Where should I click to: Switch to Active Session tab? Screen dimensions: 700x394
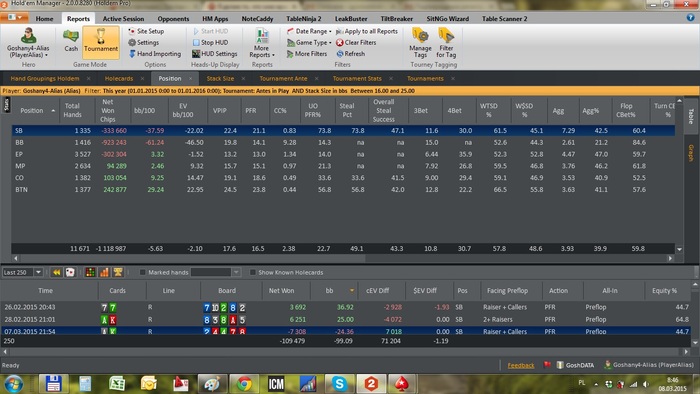(123, 19)
